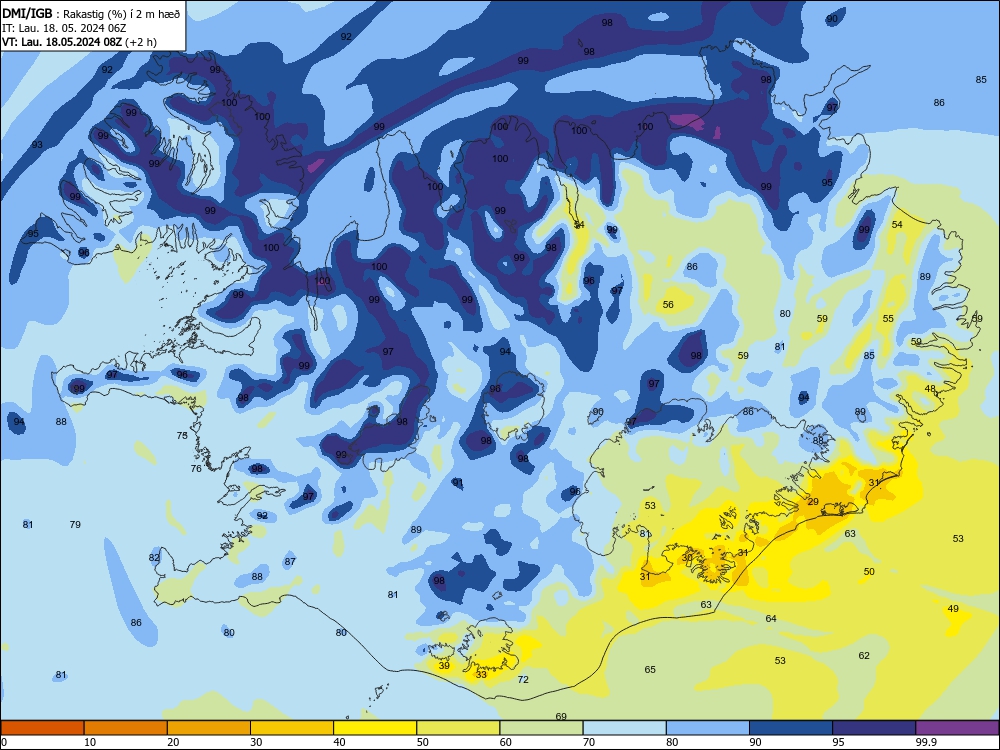Select the initial time line 'IT: Lau. 18. 05. 2024 06Z'
This screenshot has height=750, width=1000.
tap(64, 28)
